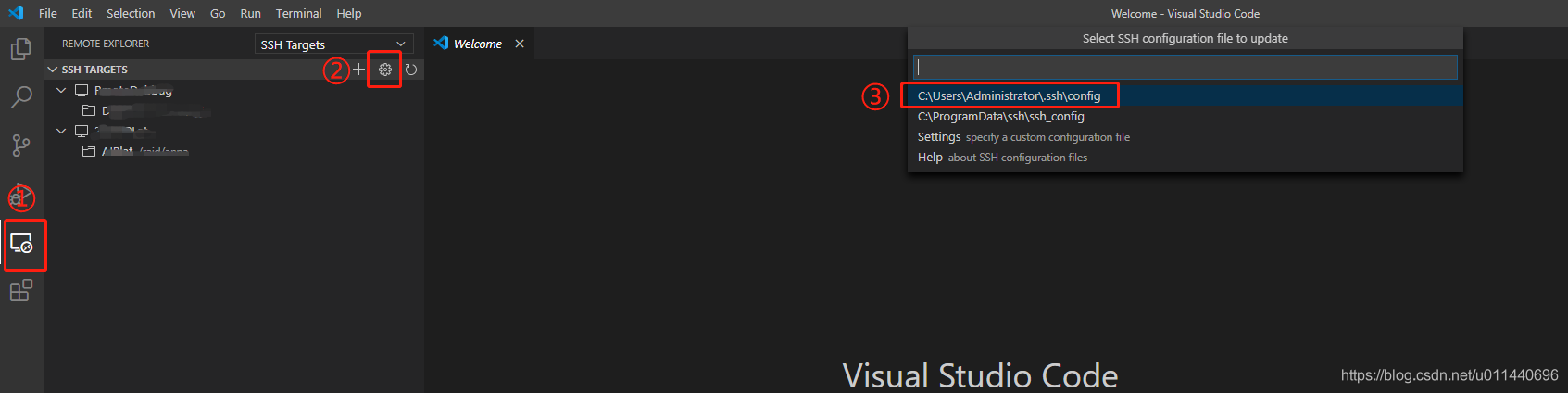
Task: Click the VS Code logo in title bar
Action: 16,13
